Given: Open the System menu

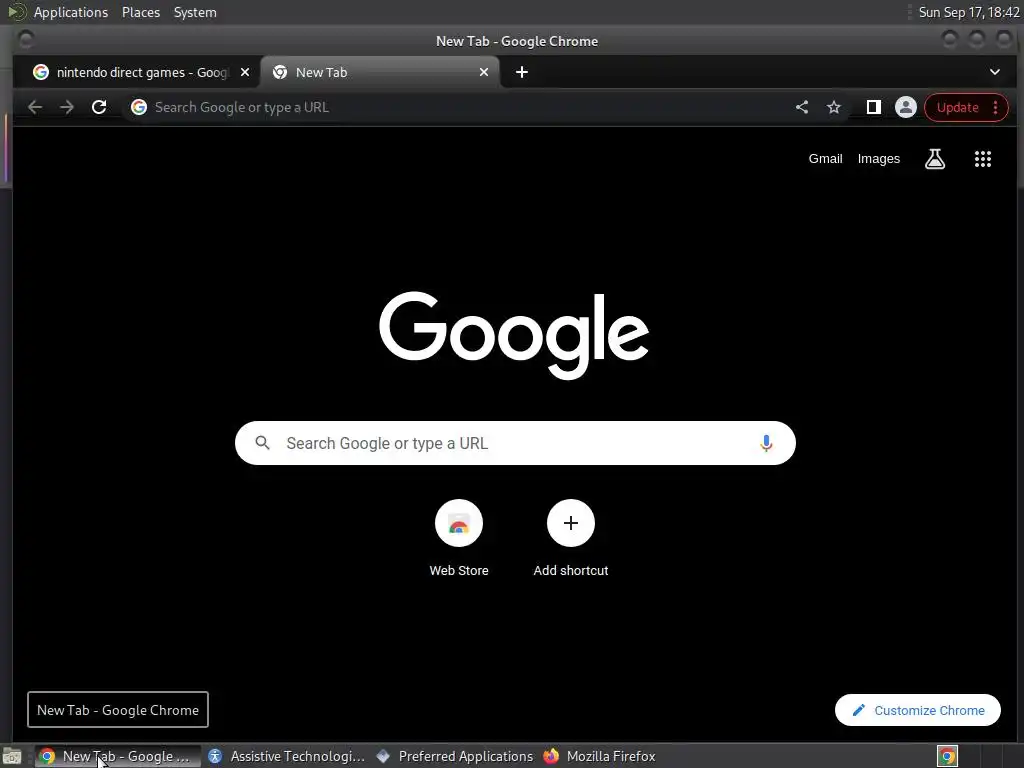Looking at the screenshot, I should pos(195,12).
